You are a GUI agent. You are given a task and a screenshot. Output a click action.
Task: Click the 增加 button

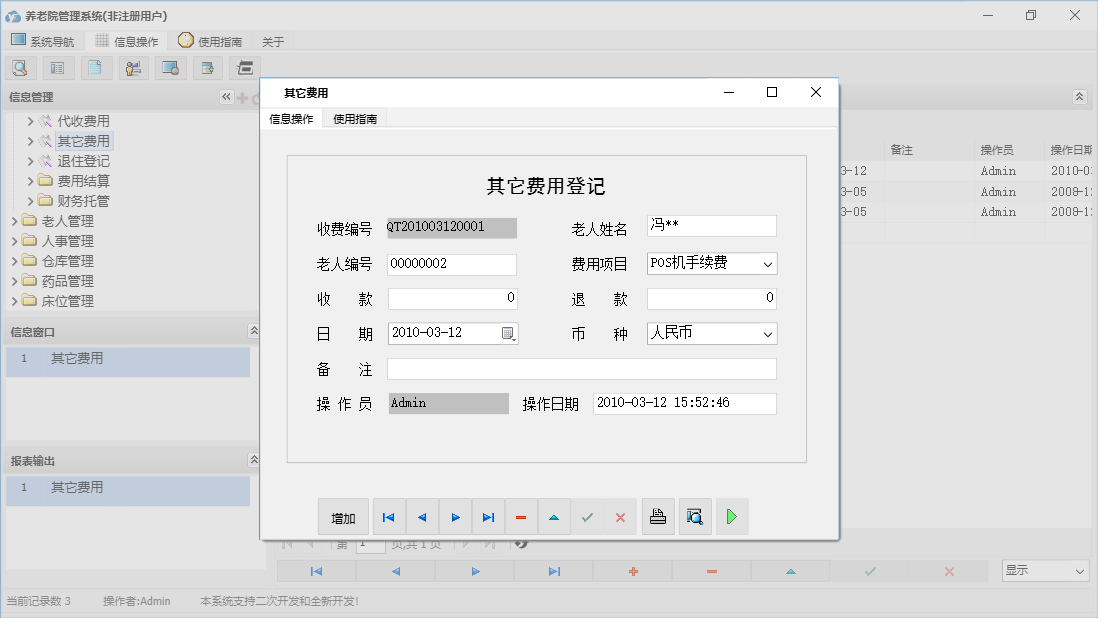point(343,516)
